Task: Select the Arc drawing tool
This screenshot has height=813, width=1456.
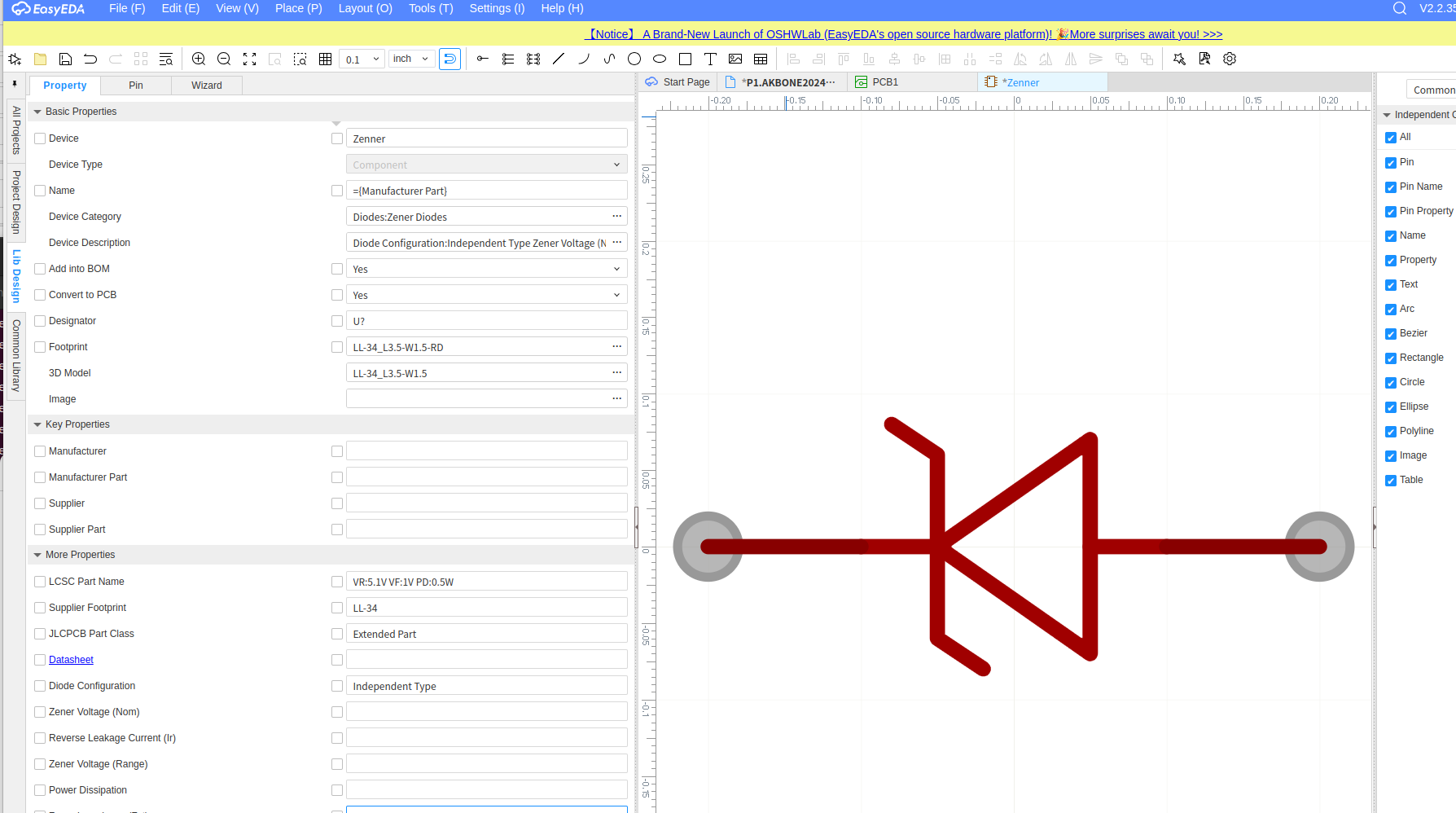Action: (584, 59)
